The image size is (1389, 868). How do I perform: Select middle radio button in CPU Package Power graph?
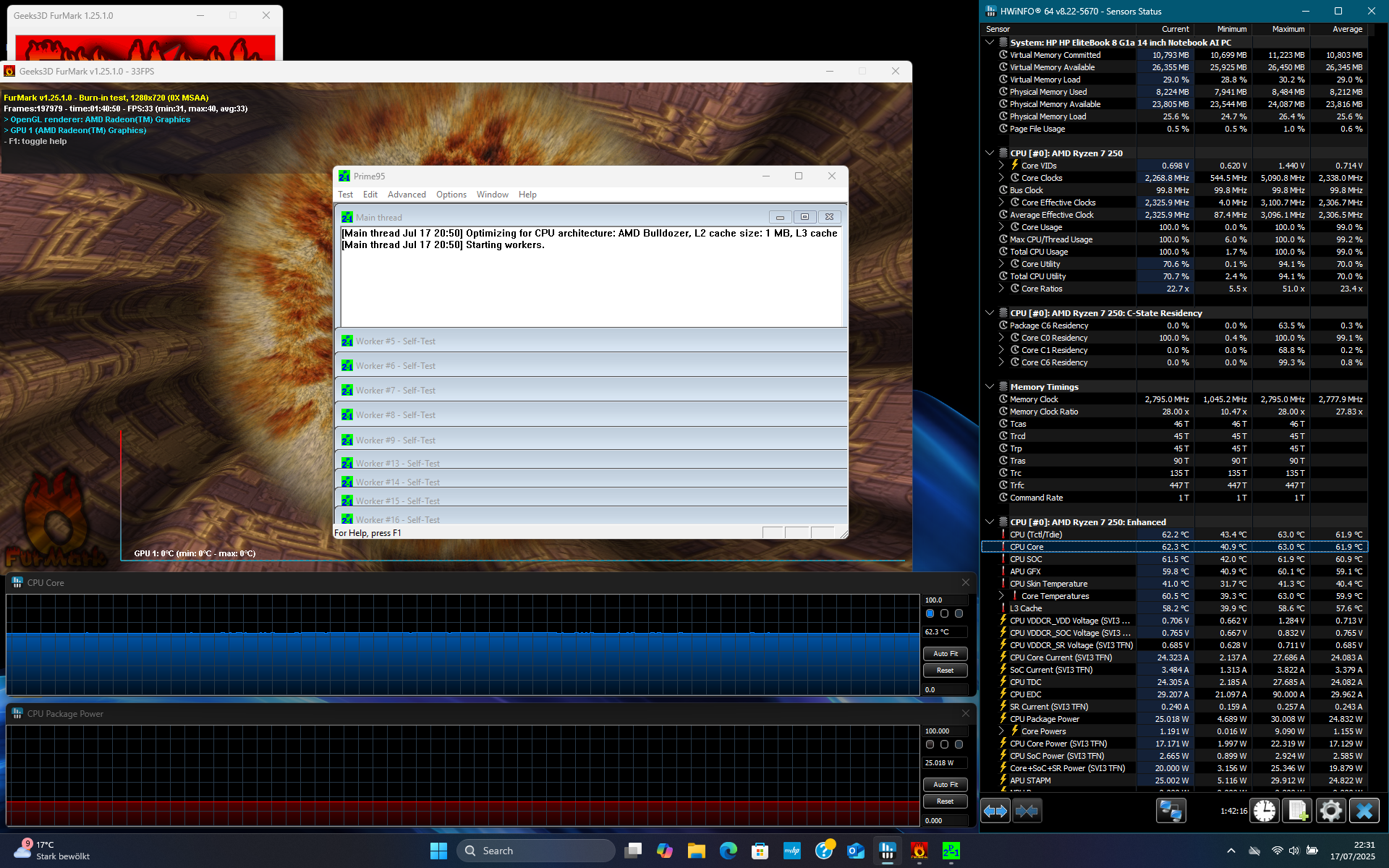coord(944,744)
